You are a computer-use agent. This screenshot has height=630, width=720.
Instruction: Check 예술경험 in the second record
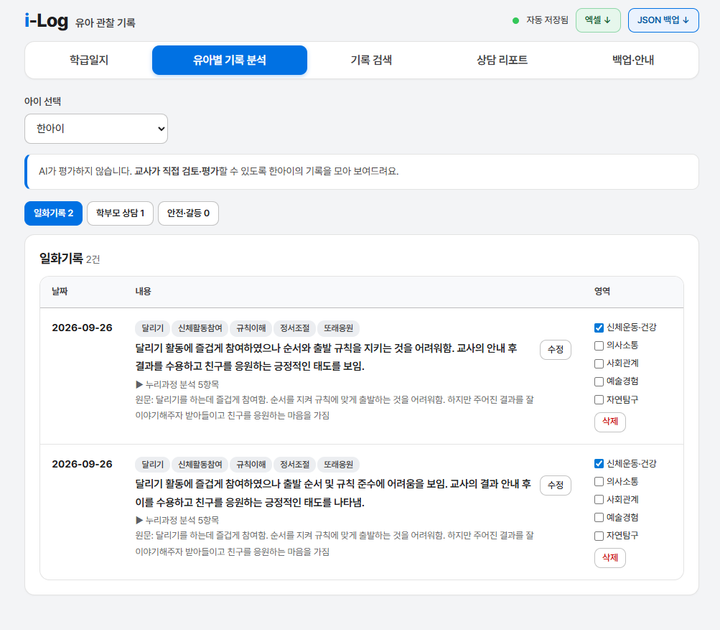click(x=599, y=518)
